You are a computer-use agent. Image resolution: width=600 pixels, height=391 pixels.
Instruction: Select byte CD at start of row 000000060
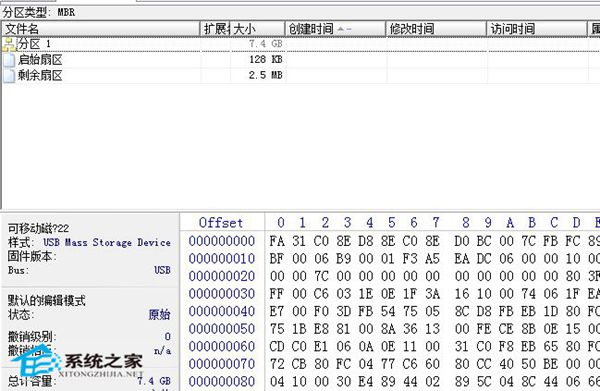pos(277,347)
